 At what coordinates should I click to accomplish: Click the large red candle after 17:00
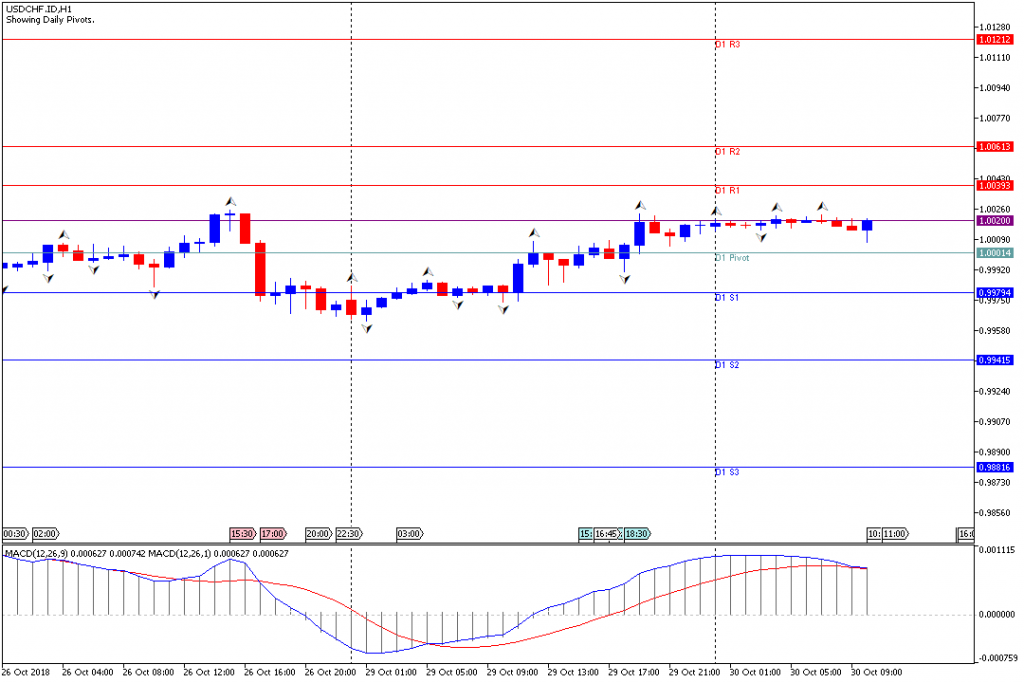[260, 270]
